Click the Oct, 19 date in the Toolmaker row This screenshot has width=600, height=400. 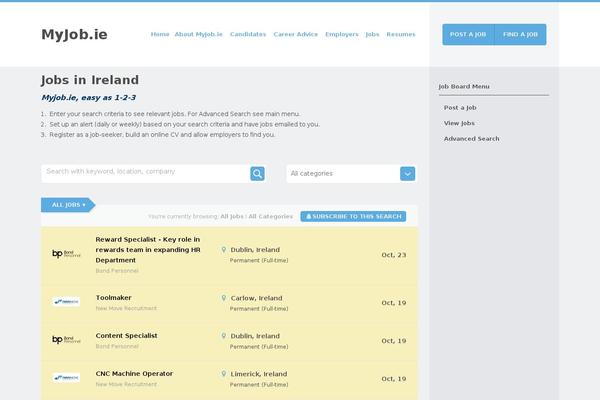[393, 302]
